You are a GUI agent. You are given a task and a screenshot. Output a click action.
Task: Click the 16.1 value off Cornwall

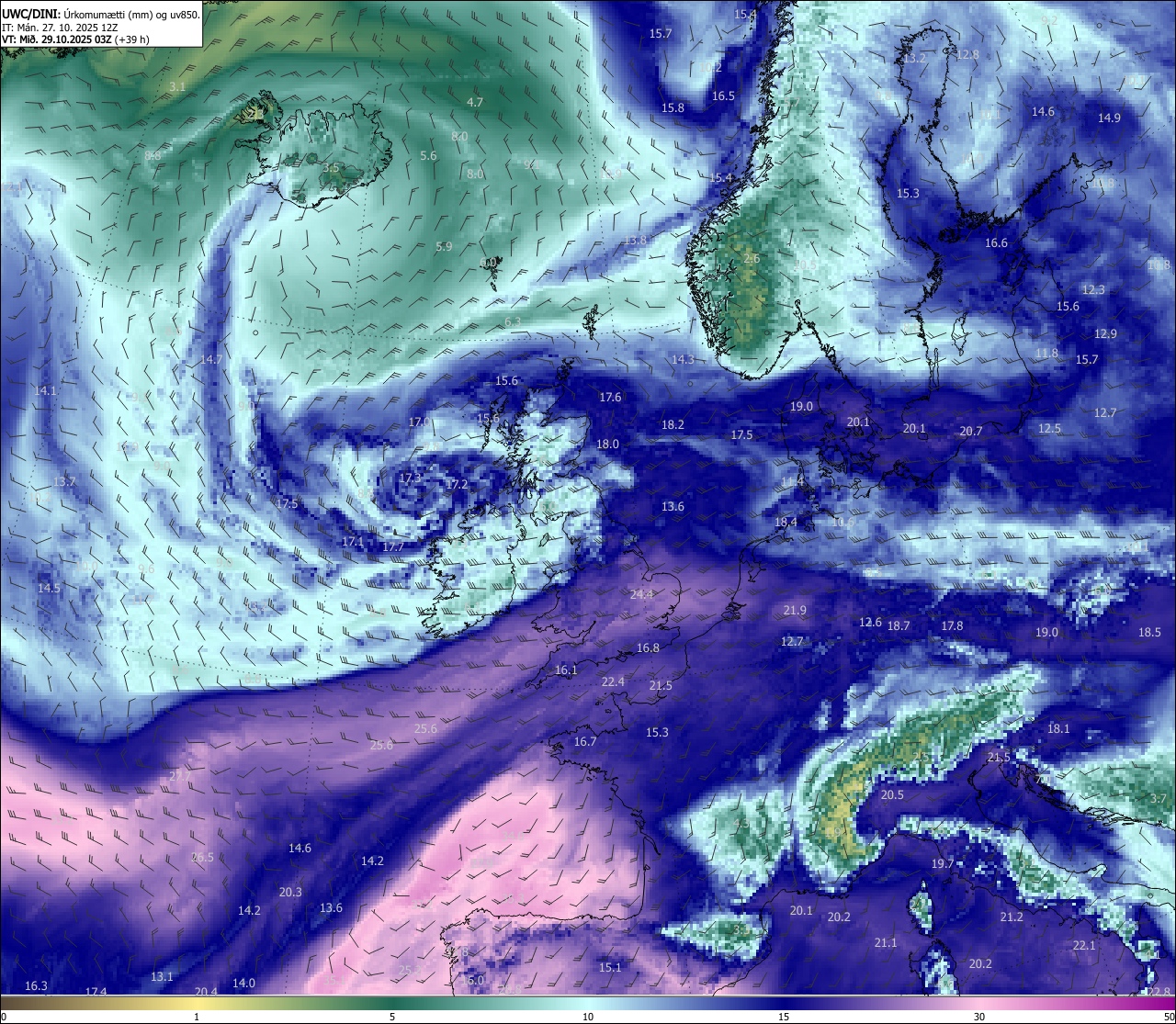pos(566,670)
